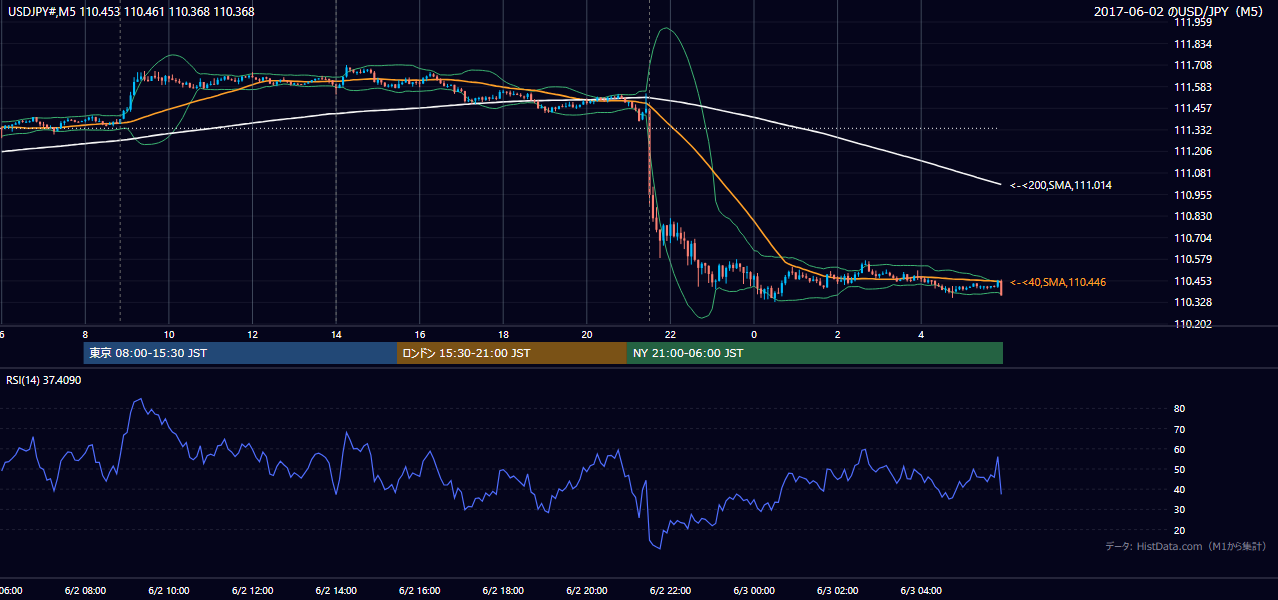Click price axis value 111.834
This screenshot has width=1278, height=600.
(x=1192, y=44)
